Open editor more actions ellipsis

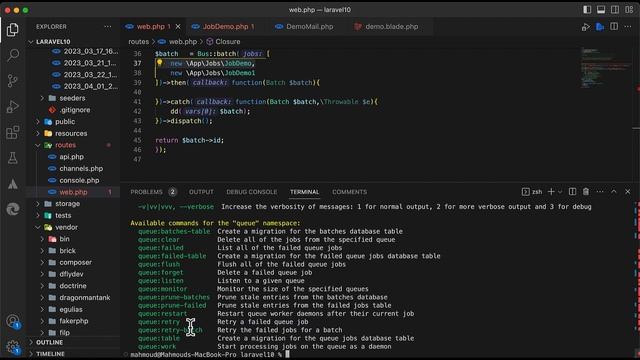(x=628, y=27)
